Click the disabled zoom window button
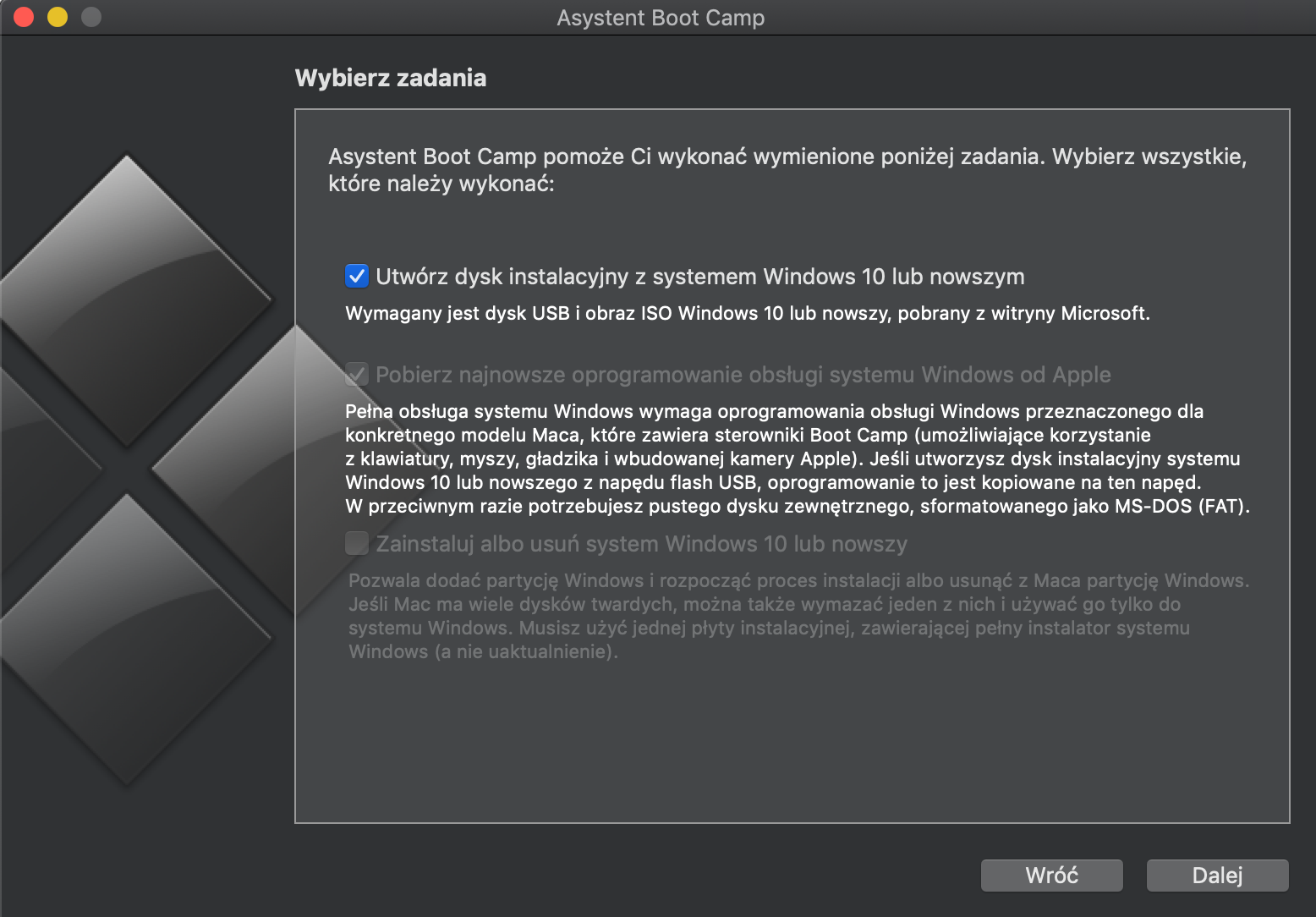1316x917 pixels. point(91,17)
